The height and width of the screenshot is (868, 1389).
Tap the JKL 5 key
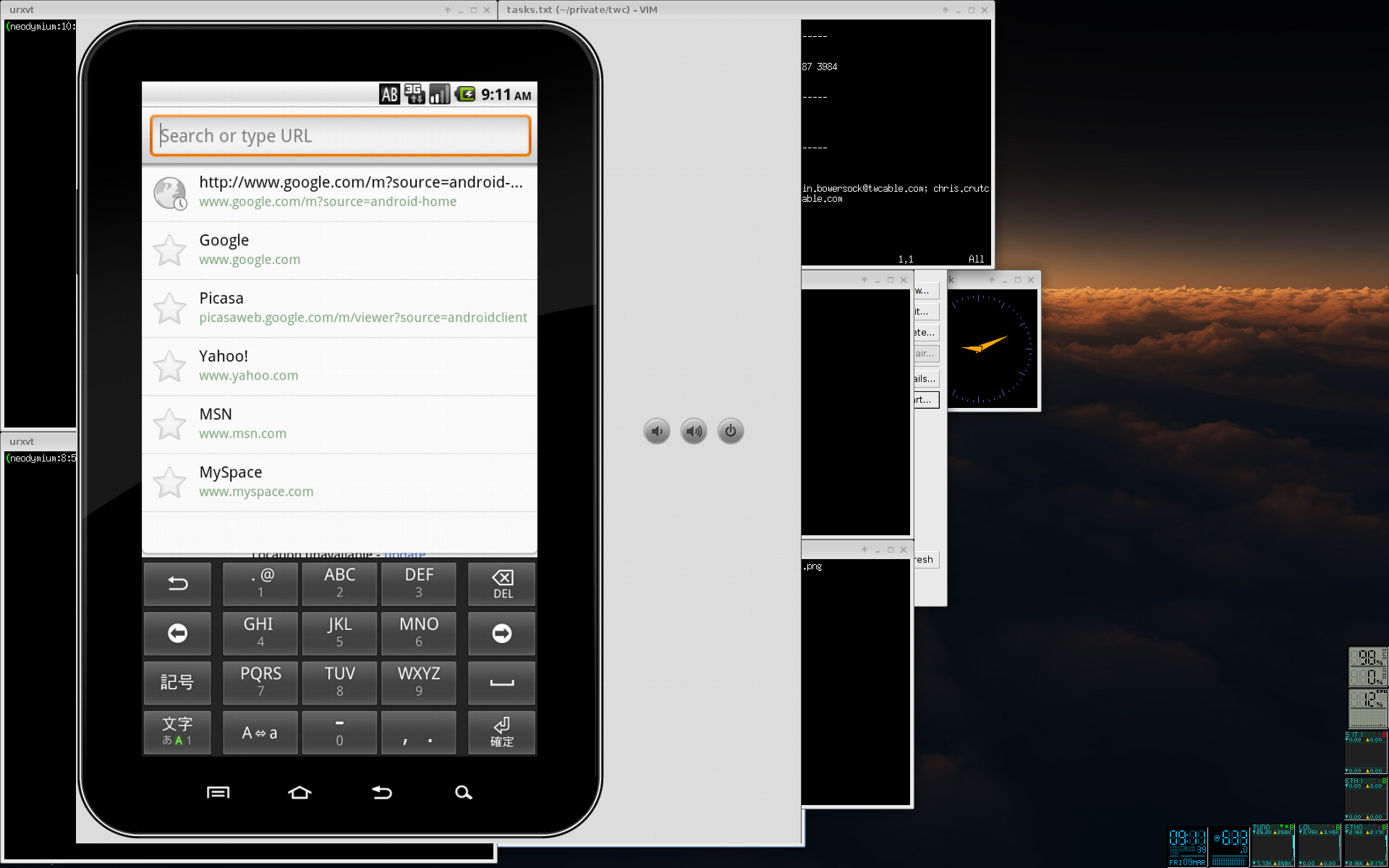[339, 634]
